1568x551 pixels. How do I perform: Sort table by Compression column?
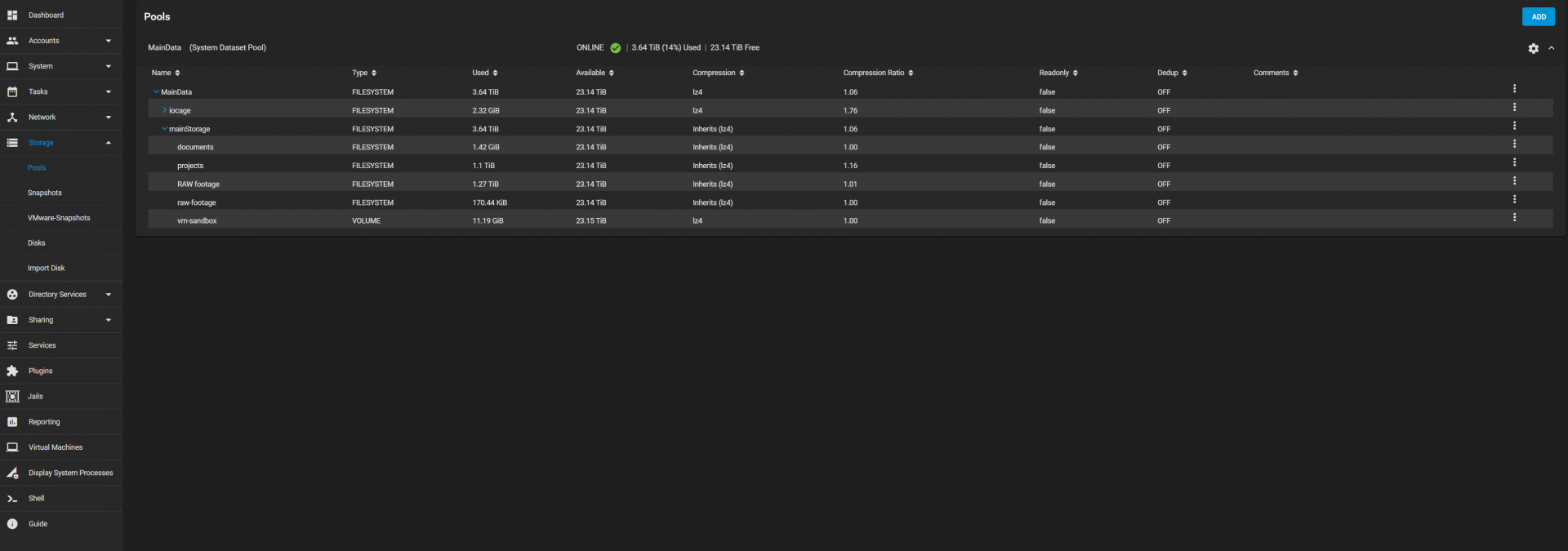coord(719,73)
